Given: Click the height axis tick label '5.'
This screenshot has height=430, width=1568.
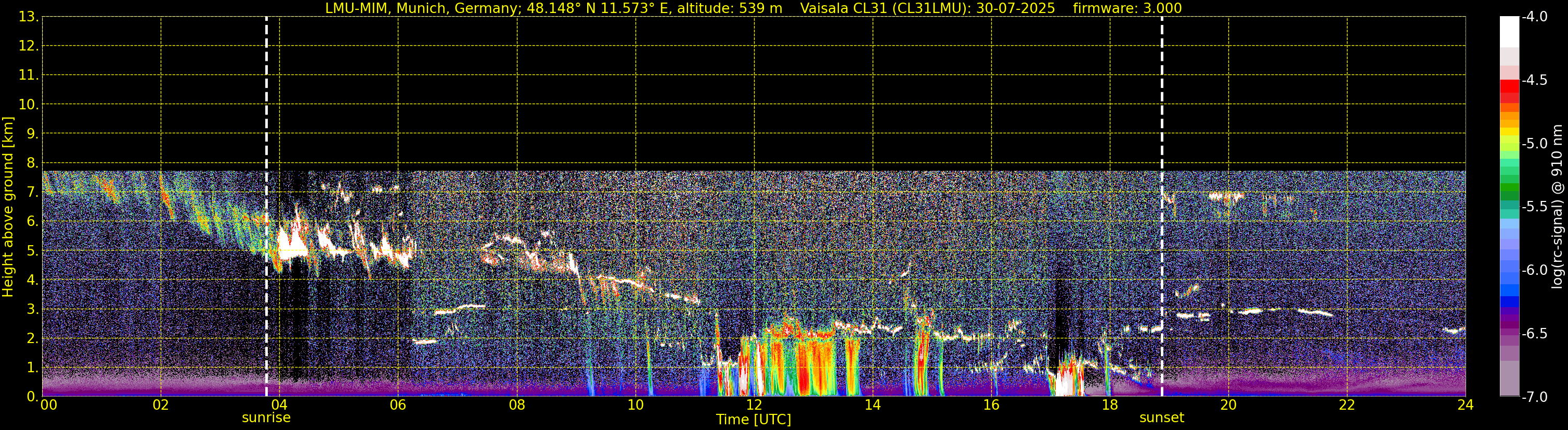Looking at the screenshot, I should click(33, 251).
